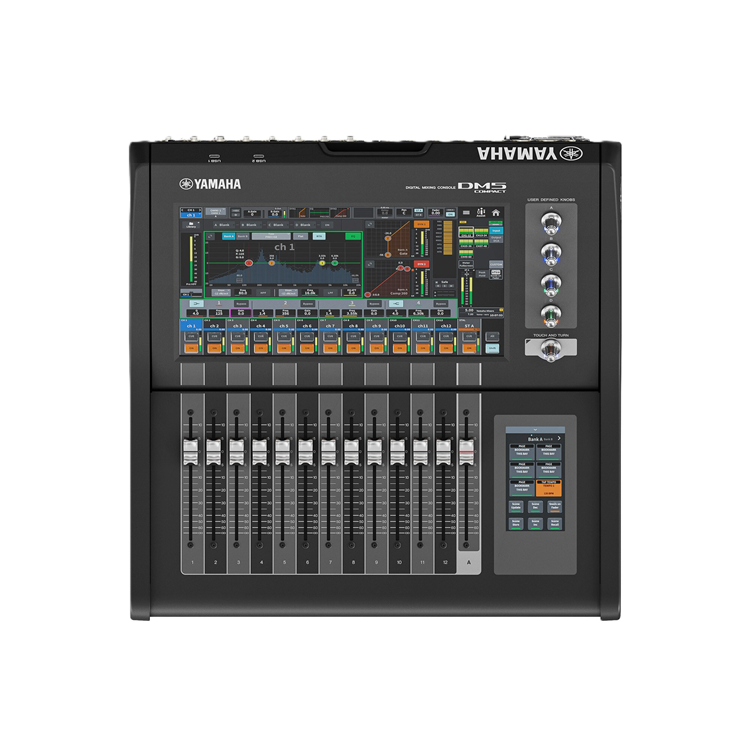This screenshot has width=750, height=750.
Task: Select the CH13-24 meter thumbnail
Action: 481,232
